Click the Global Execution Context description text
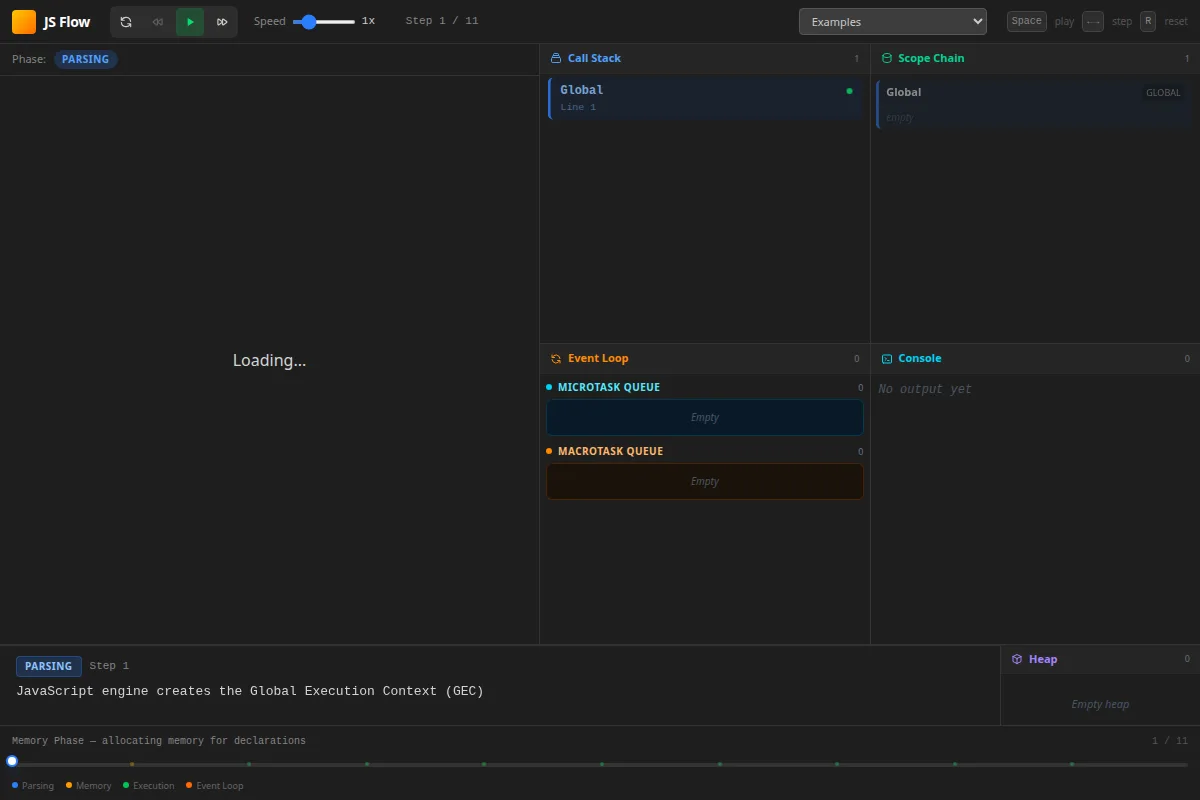1200x800 pixels. [x=250, y=691]
